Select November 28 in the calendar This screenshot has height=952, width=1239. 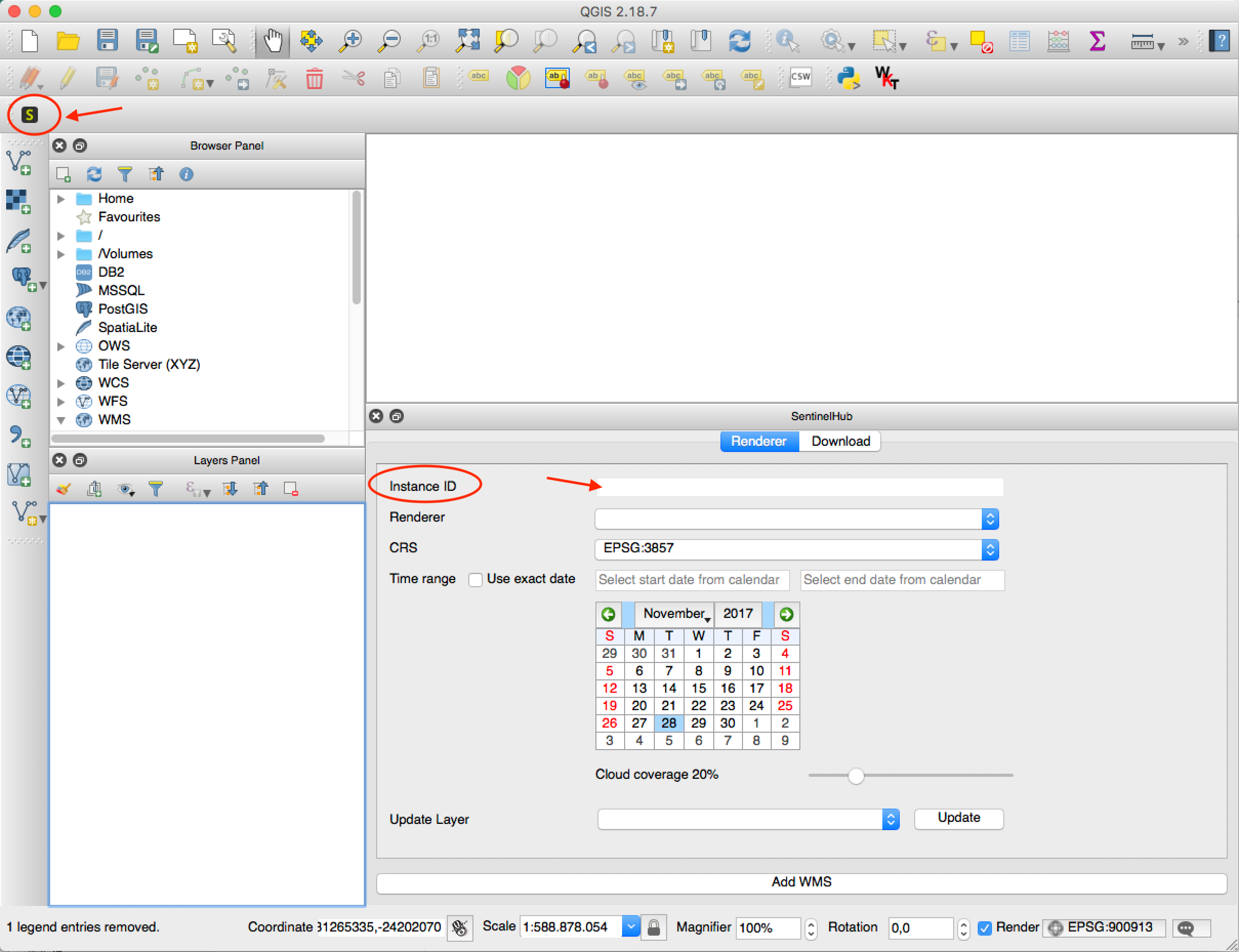click(x=669, y=723)
